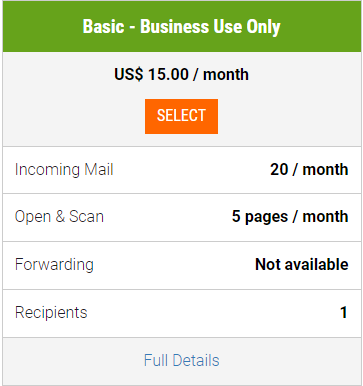Click the ampersand in Open & Scan
Screen dimensions: 363x386
coord(60,217)
